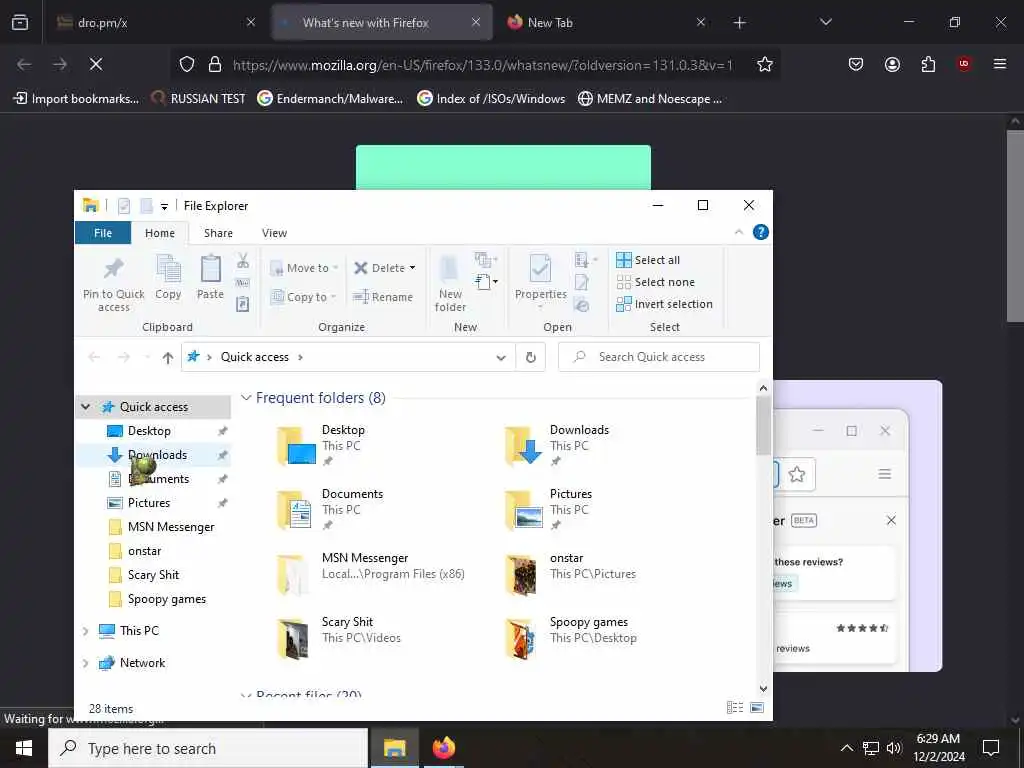Open Firefox account icon

click(892, 64)
